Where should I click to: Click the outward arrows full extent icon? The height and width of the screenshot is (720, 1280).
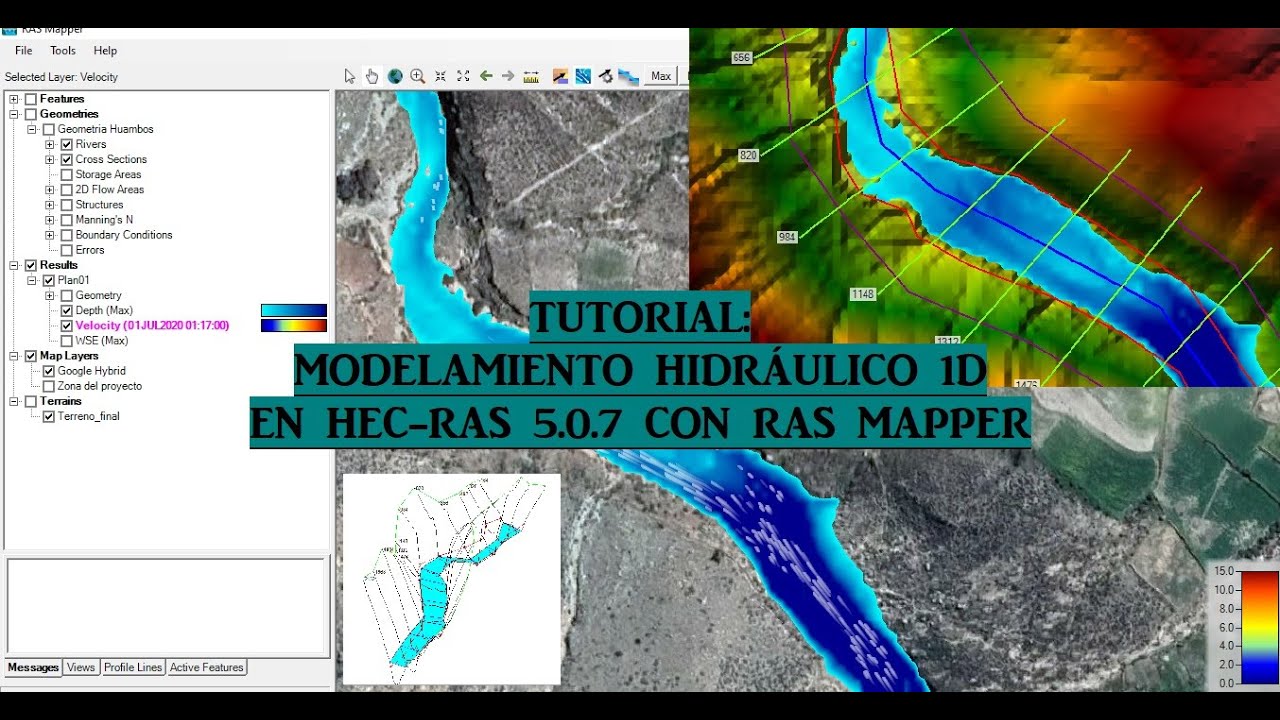pos(463,76)
